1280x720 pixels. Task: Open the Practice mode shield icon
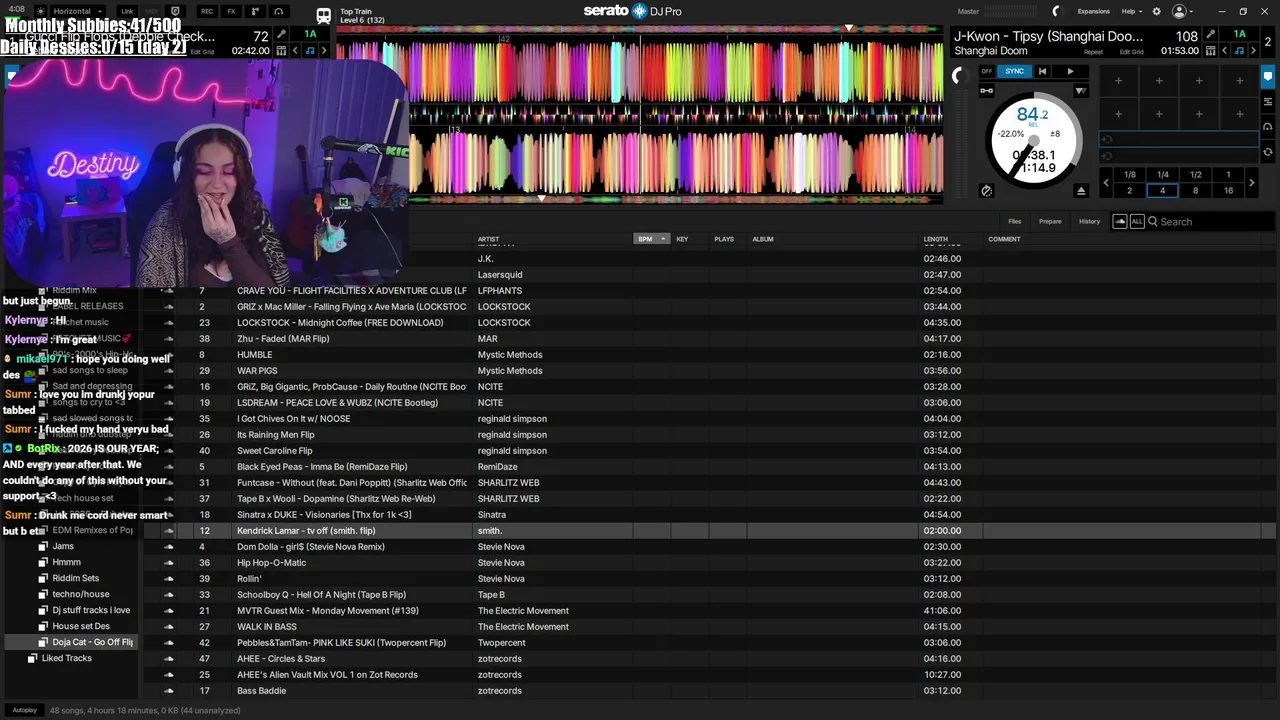(175, 11)
